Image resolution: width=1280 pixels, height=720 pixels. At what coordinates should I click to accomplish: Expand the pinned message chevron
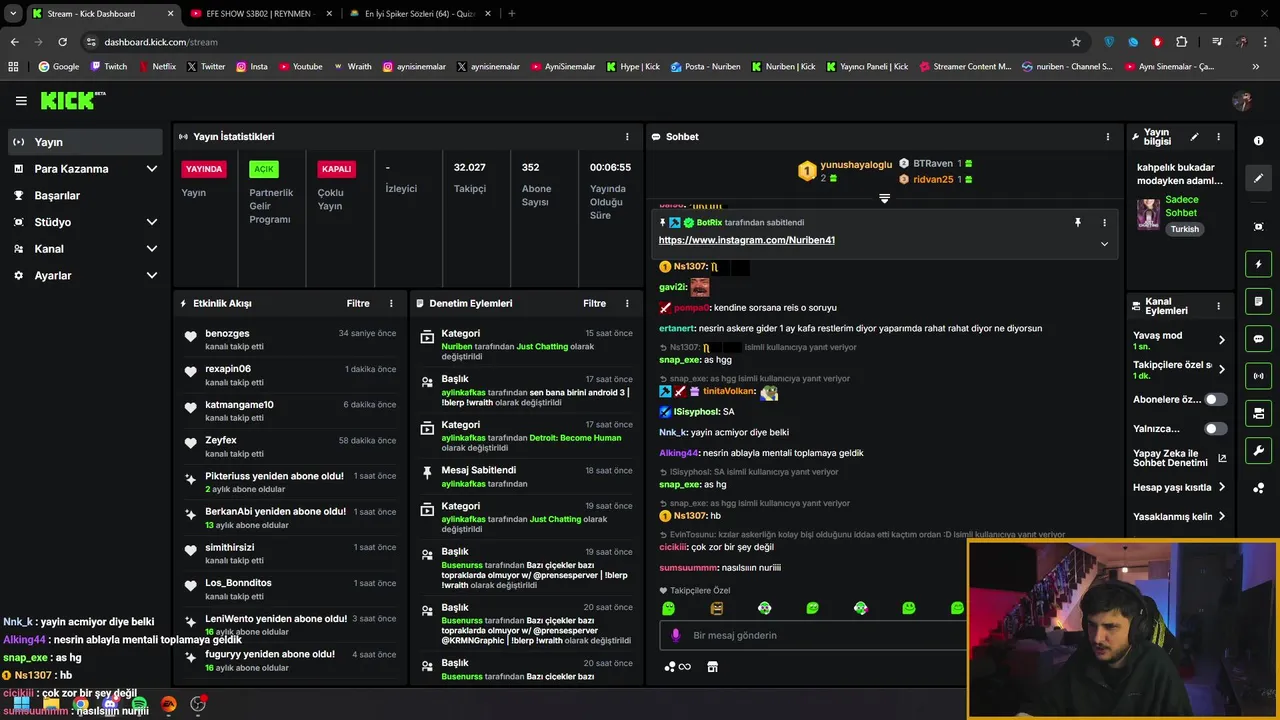pyautogui.click(x=1104, y=244)
